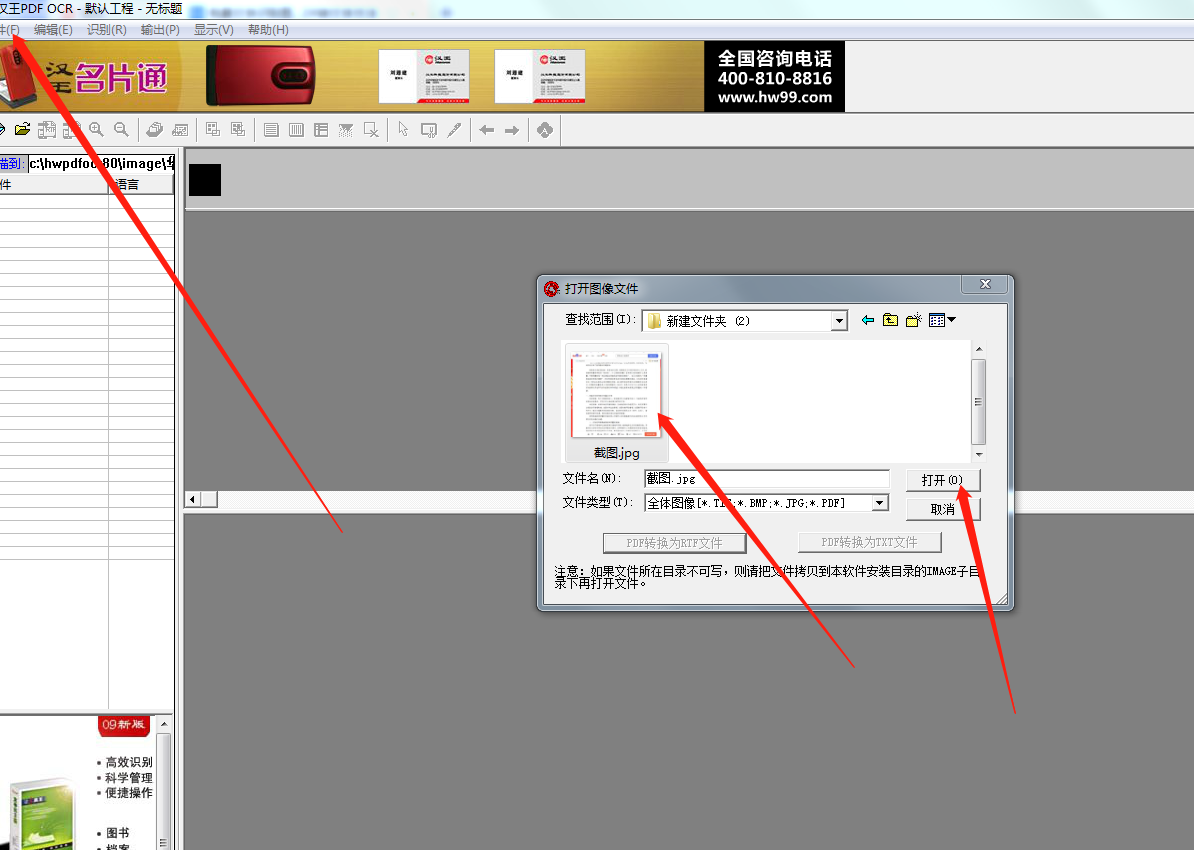
Task: Click horizontal scrollbar left arrow in image pane
Action: (193, 500)
